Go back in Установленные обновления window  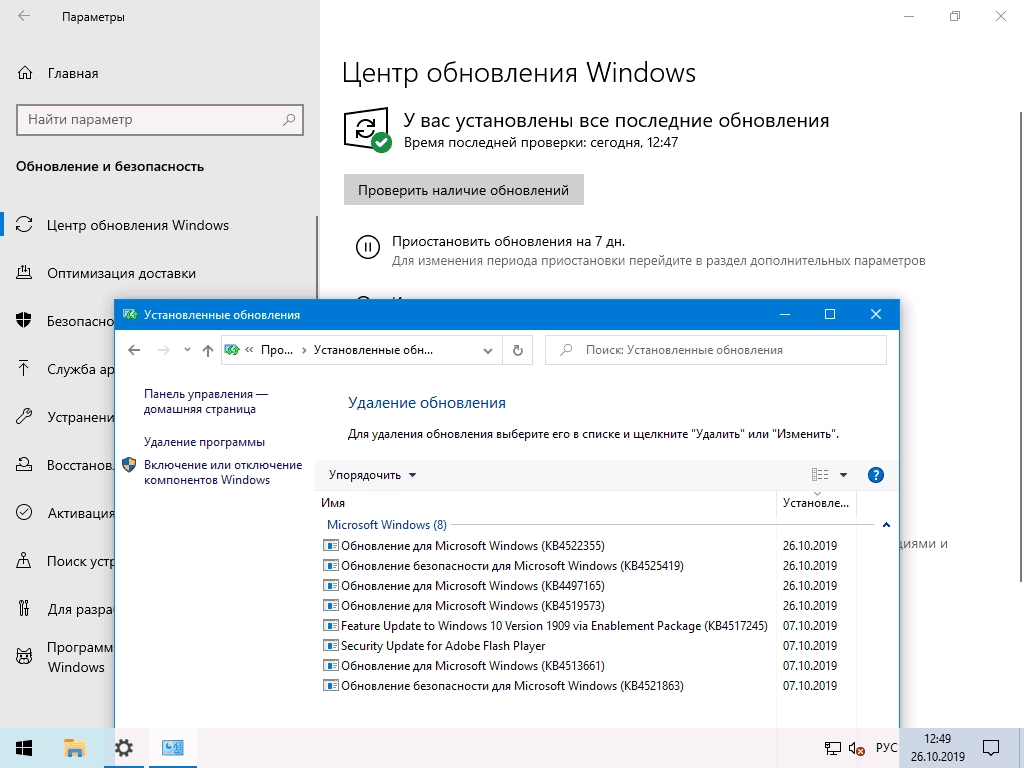coord(134,350)
